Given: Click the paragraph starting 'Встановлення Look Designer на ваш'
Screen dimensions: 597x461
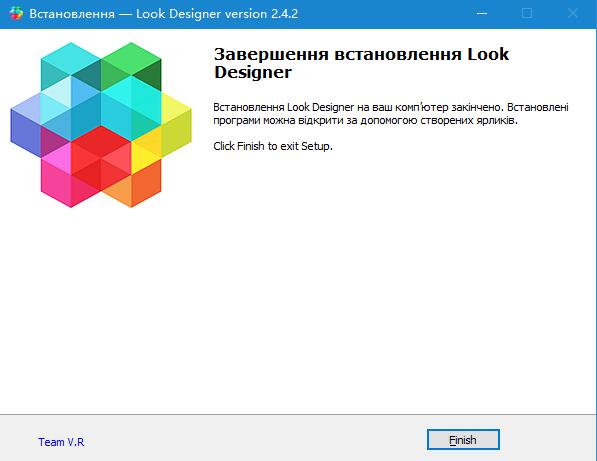Looking at the screenshot, I should [x=391, y=114].
